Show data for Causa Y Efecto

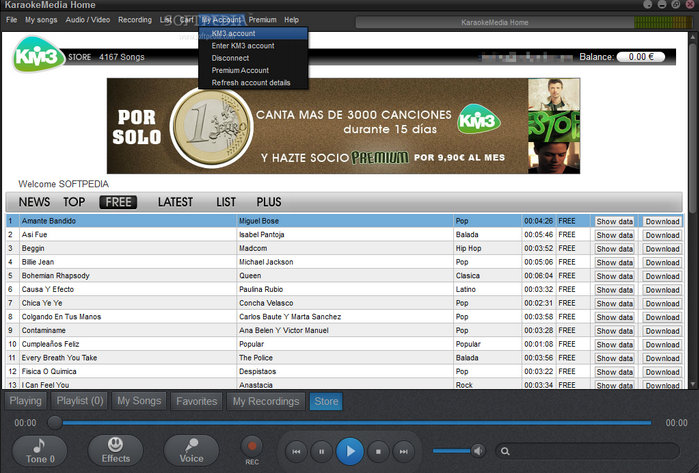pos(615,290)
